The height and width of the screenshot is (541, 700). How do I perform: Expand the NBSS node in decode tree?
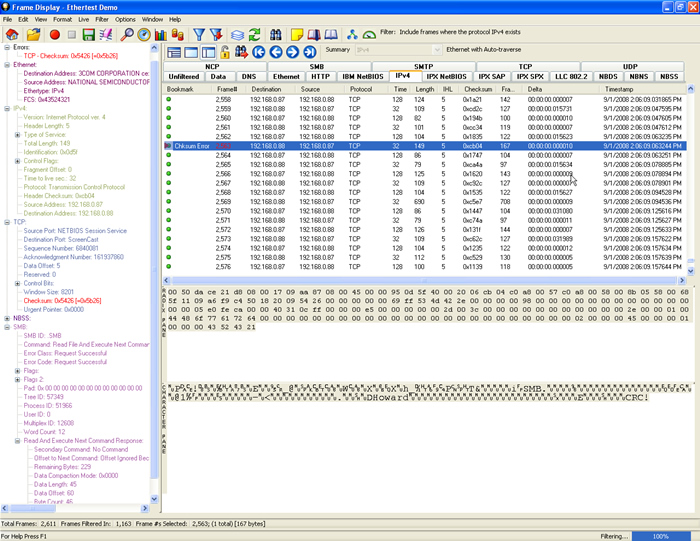[x=6, y=317]
